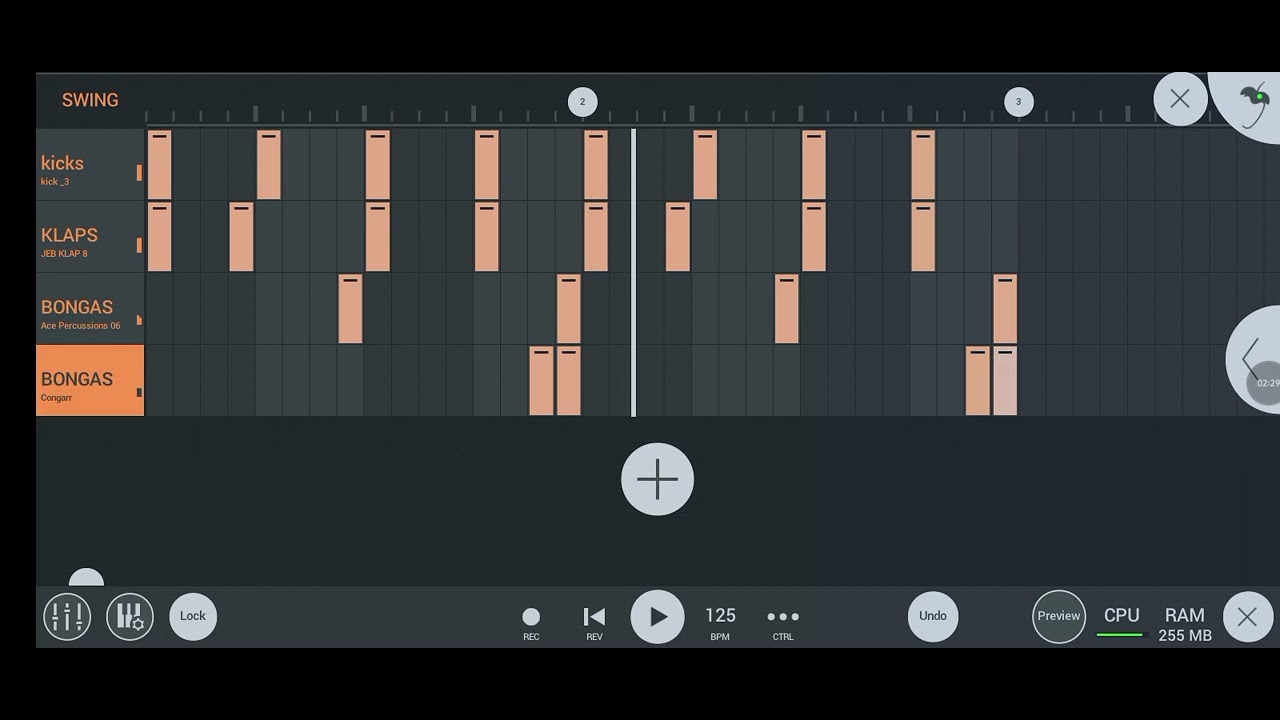
Task: Toggle the Lock button
Action: click(193, 616)
